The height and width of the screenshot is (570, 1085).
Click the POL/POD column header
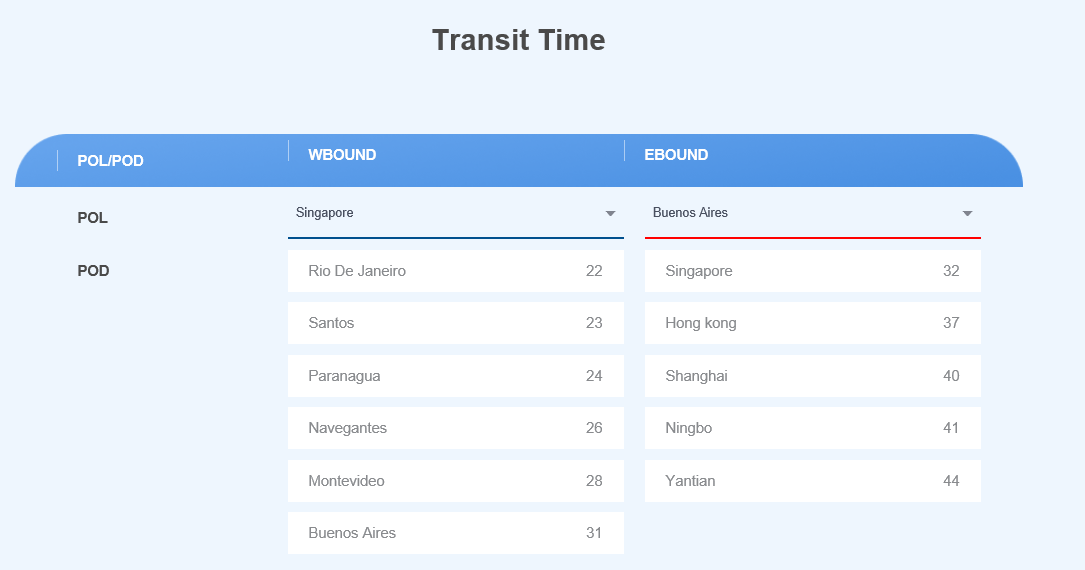coord(111,160)
